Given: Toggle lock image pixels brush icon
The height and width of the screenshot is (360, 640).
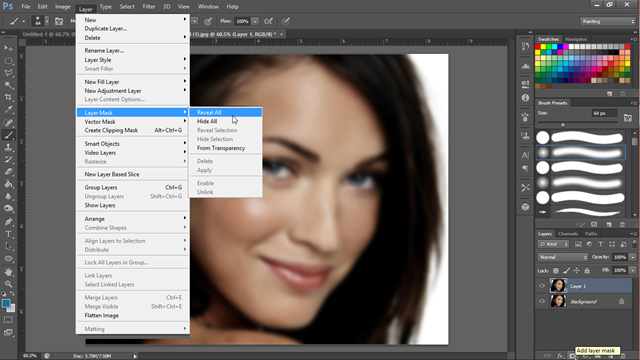Looking at the screenshot, I should [567, 271].
